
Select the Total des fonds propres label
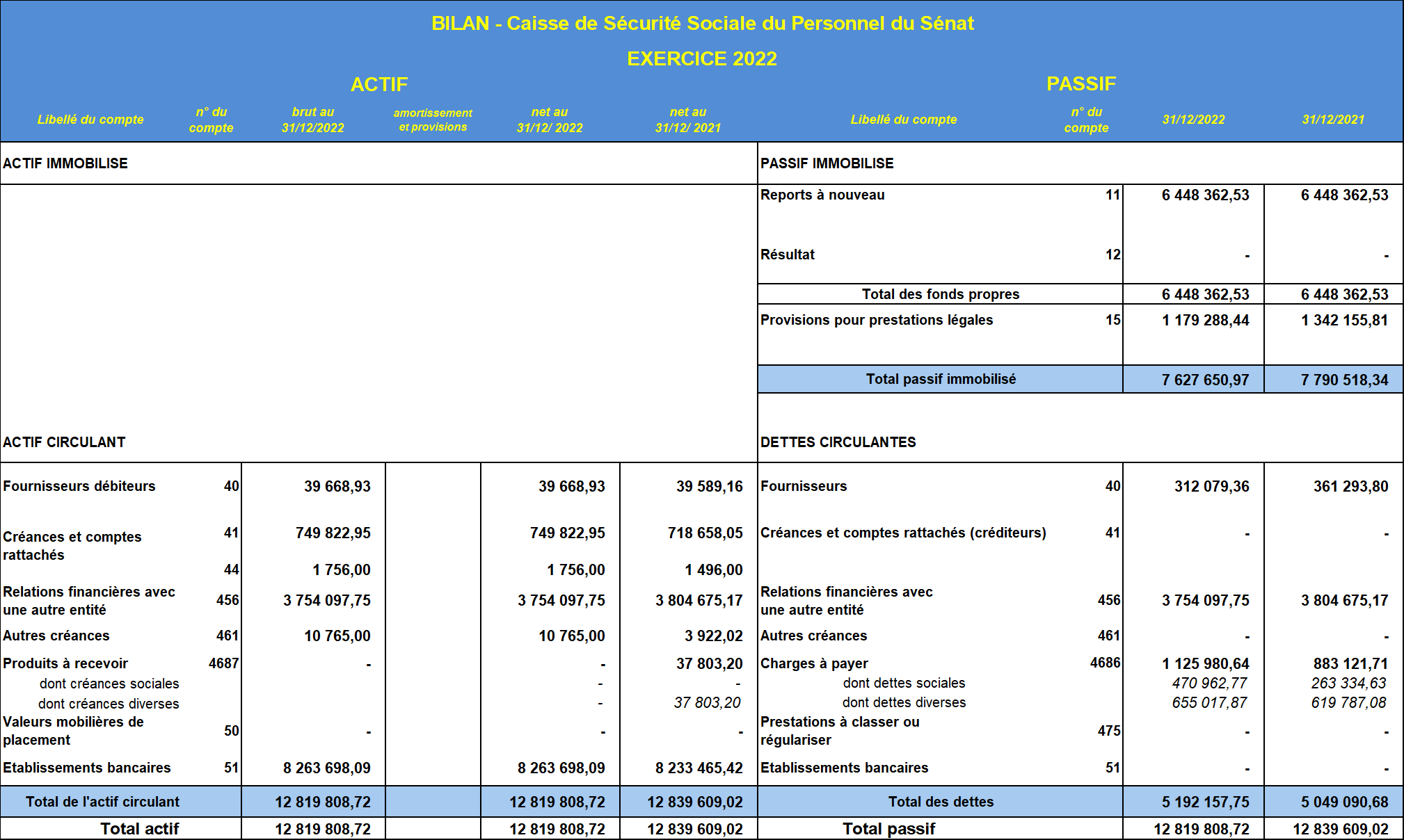point(940,294)
